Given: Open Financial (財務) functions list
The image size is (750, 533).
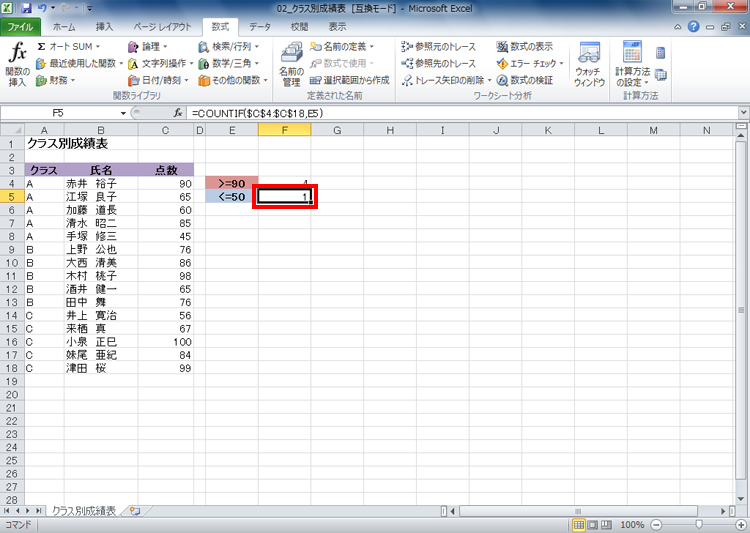Looking at the screenshot, I should click(x=55, y=80).
